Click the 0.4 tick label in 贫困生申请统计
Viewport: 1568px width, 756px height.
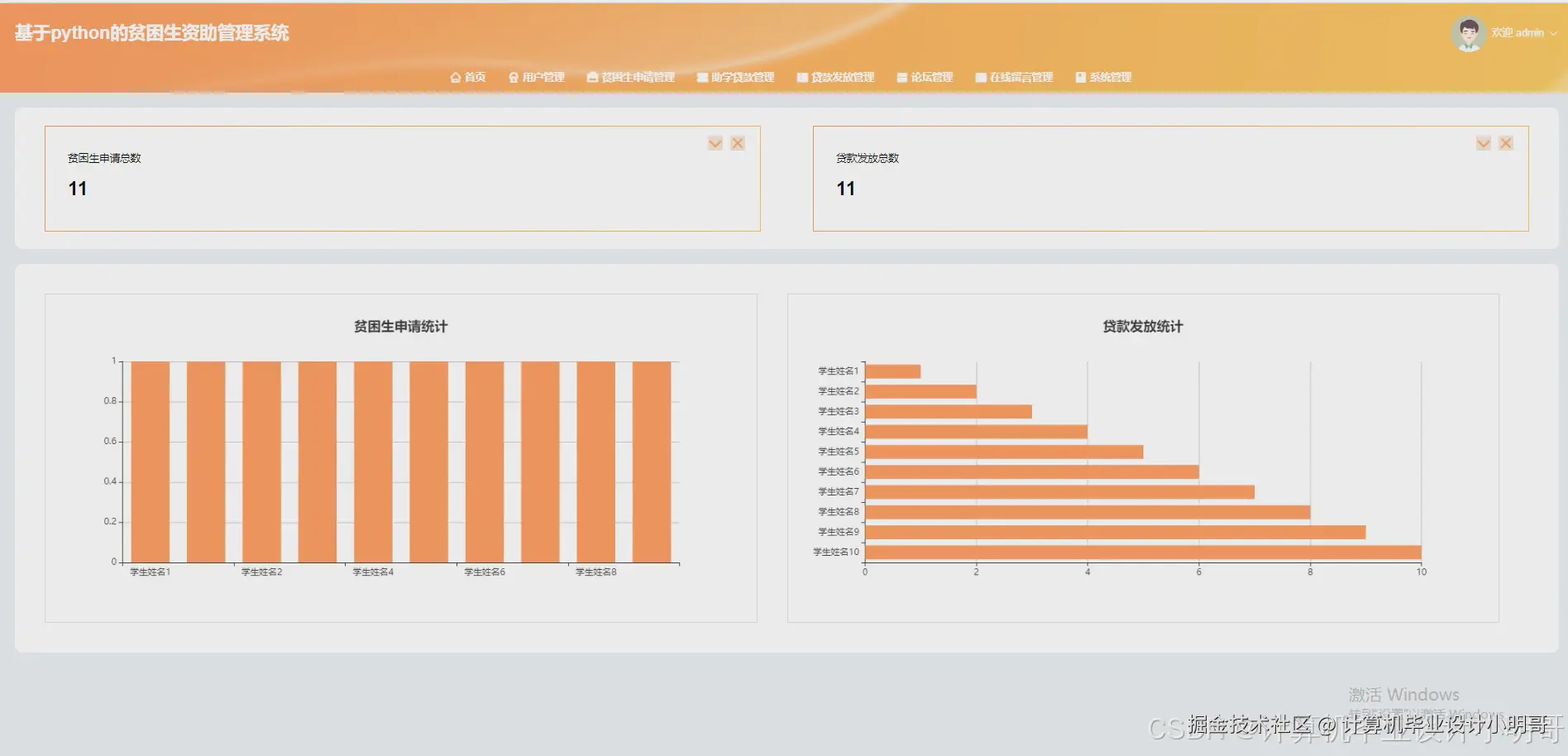[x=110, y=481]
